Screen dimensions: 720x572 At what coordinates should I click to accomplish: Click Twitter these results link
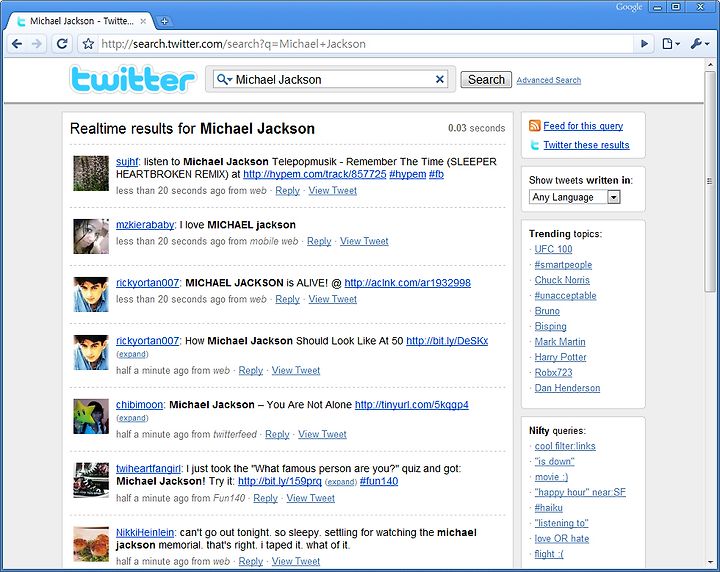[586, 145]
